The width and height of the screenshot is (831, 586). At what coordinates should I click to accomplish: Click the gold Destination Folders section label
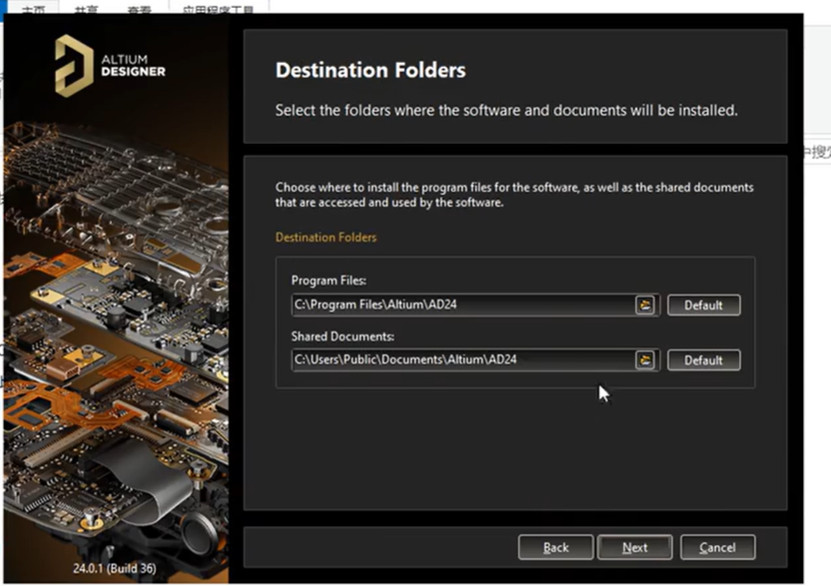[326, 237]
